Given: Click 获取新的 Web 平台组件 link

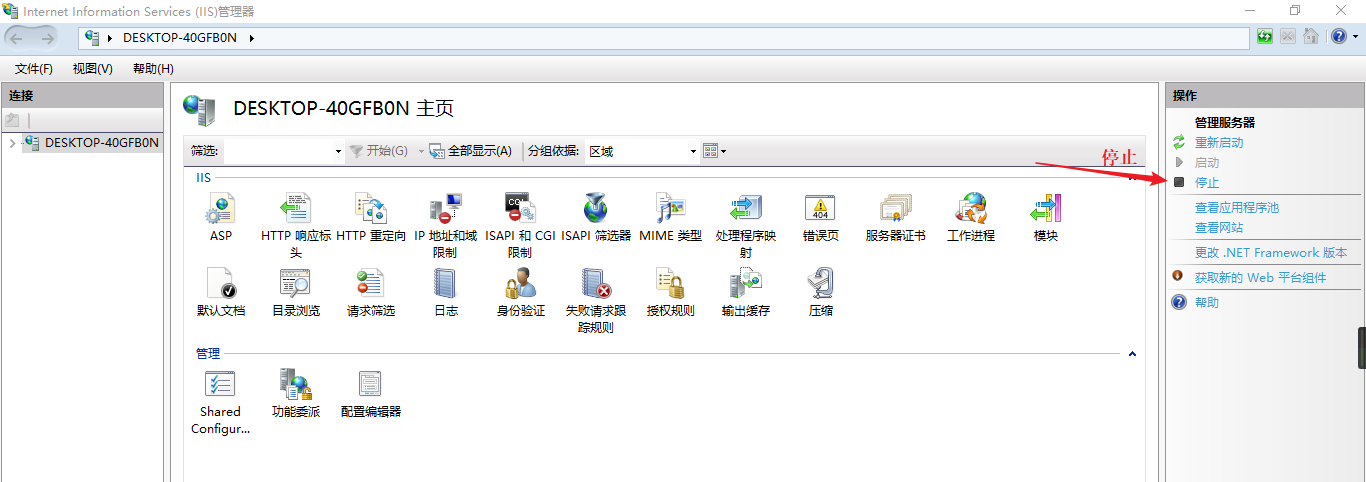Looking at the screenshot, I should [1260, 278].
